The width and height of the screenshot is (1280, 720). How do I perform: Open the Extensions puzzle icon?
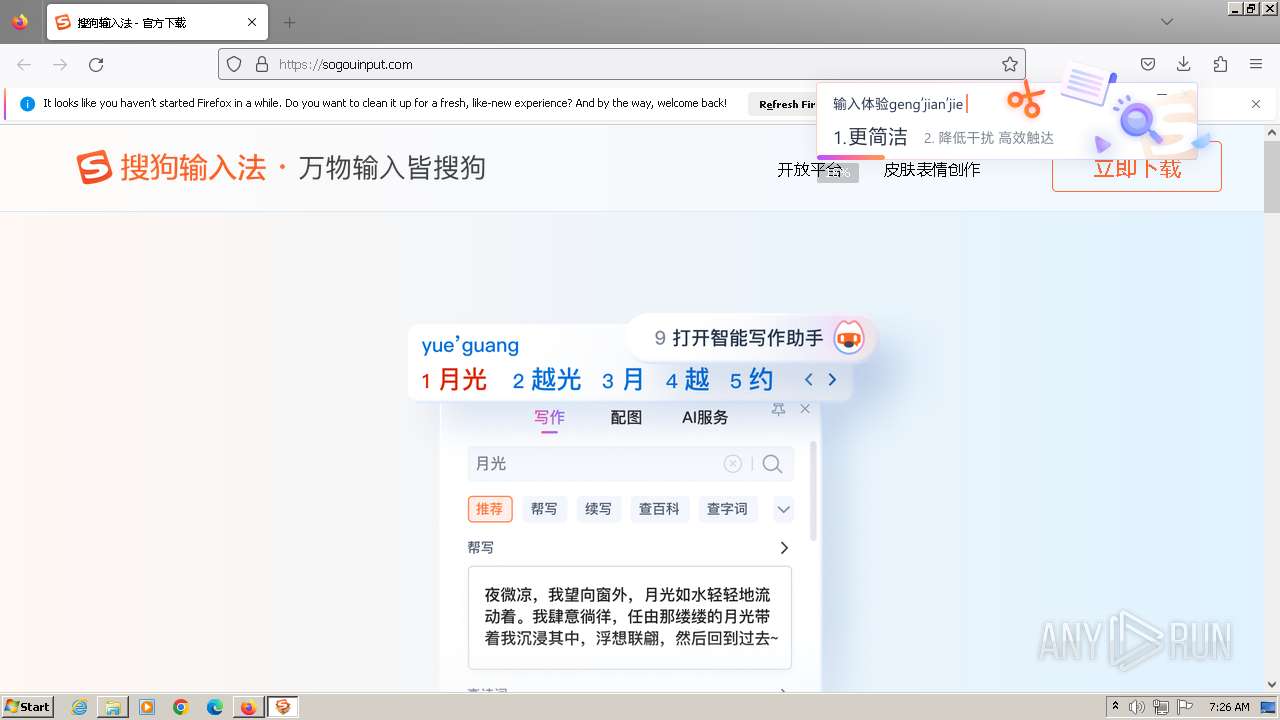[x=1220, y=64]
